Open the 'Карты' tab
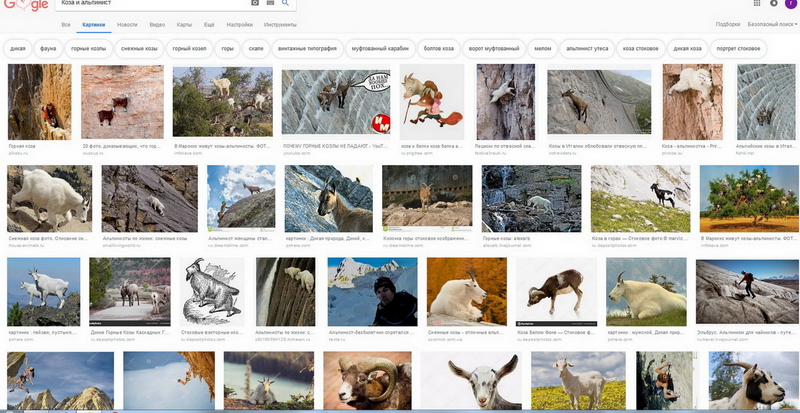This screenshot has height=413, width=800. click(184, 25)
